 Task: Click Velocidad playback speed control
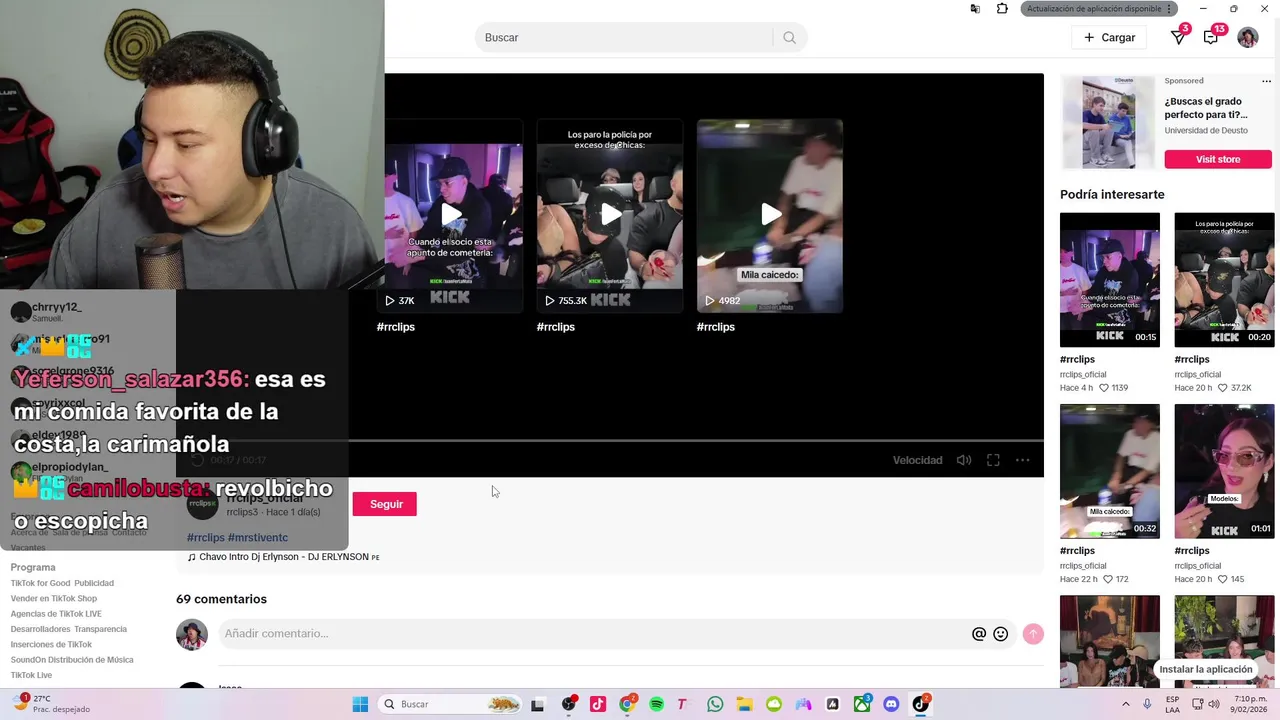tap(917, 460)
